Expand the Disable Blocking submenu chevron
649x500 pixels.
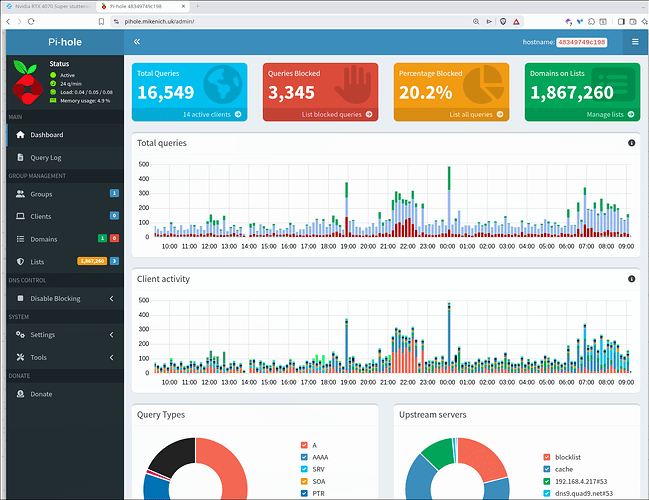point(111,298)
